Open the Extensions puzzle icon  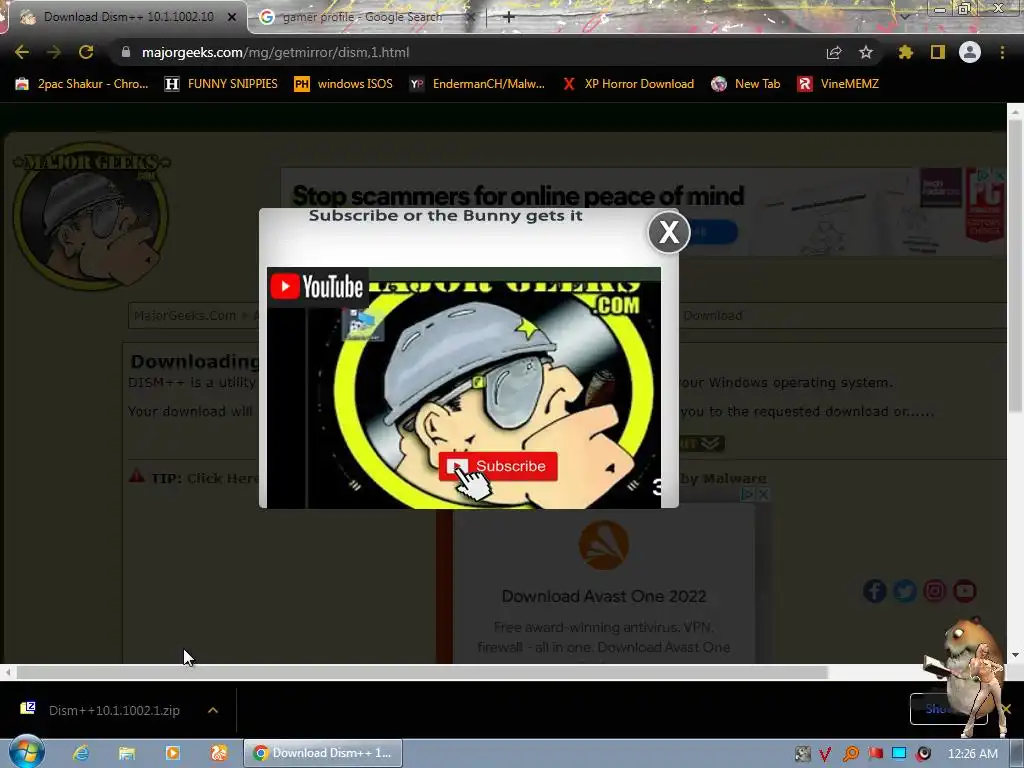(x=906, y=52)
